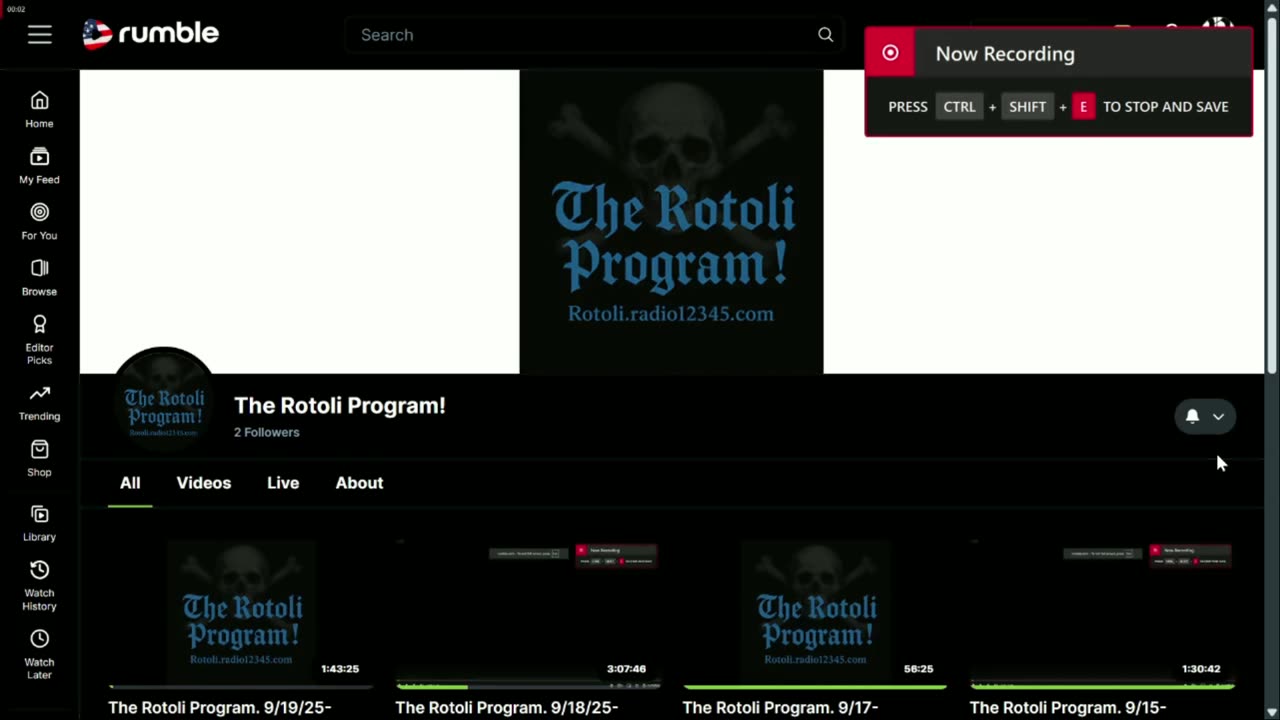
Task: Click the Rumble logo
Action: (150, 34)
